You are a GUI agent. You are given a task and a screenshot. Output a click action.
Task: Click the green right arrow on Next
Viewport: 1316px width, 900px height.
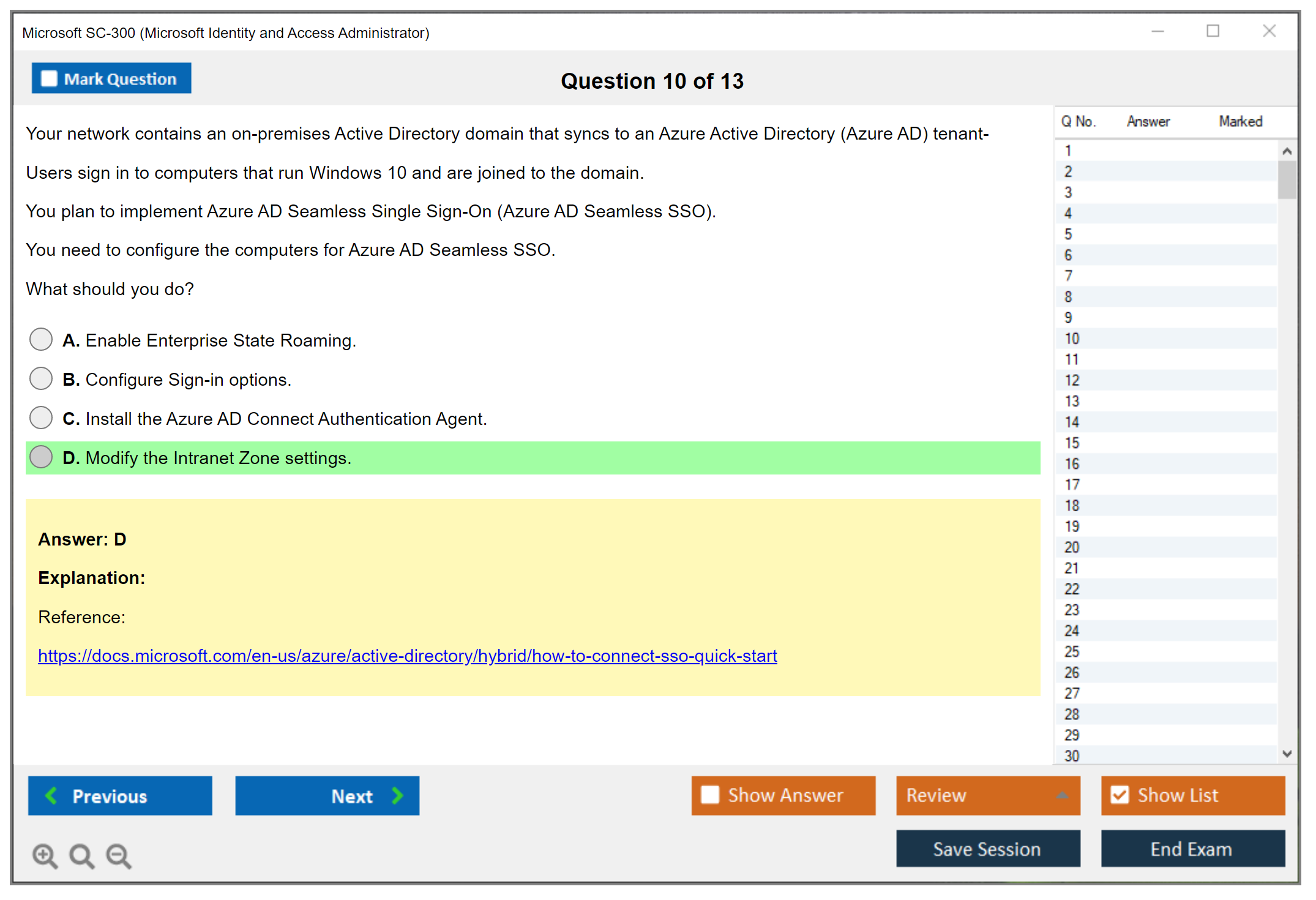[398, 795]
